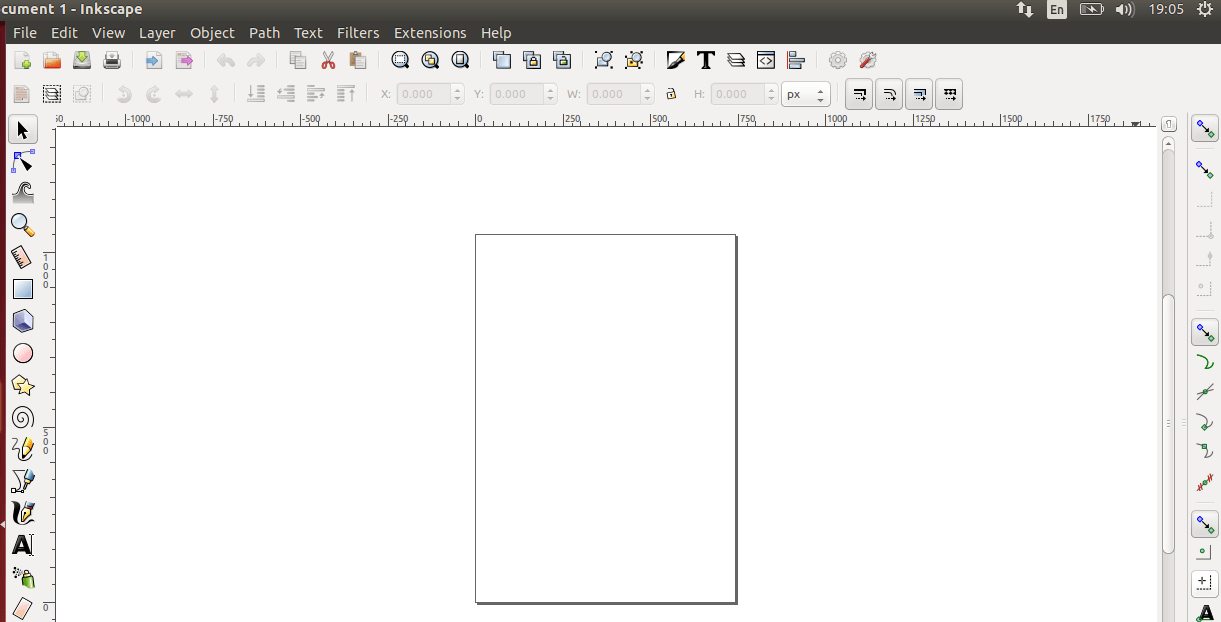1221x622 pixels.
Task: Toggle snapping on or off
Action: click(x=1204, y=128)
